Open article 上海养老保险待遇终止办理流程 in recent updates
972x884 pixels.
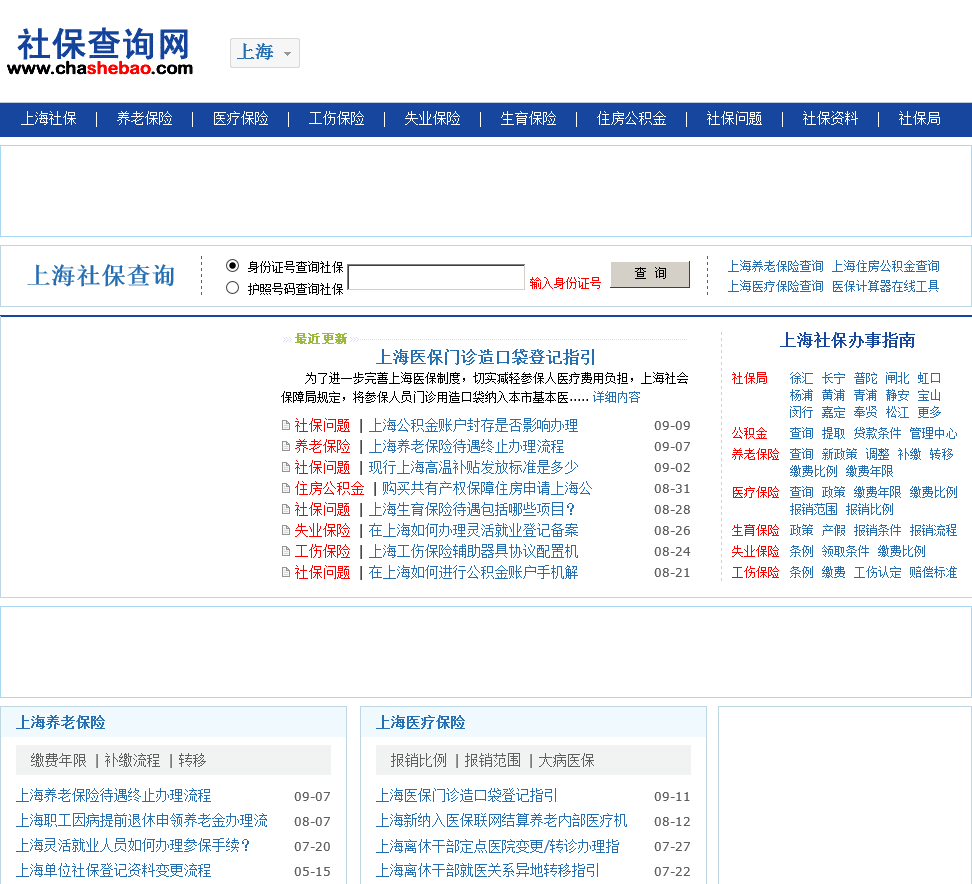(466, 447)
